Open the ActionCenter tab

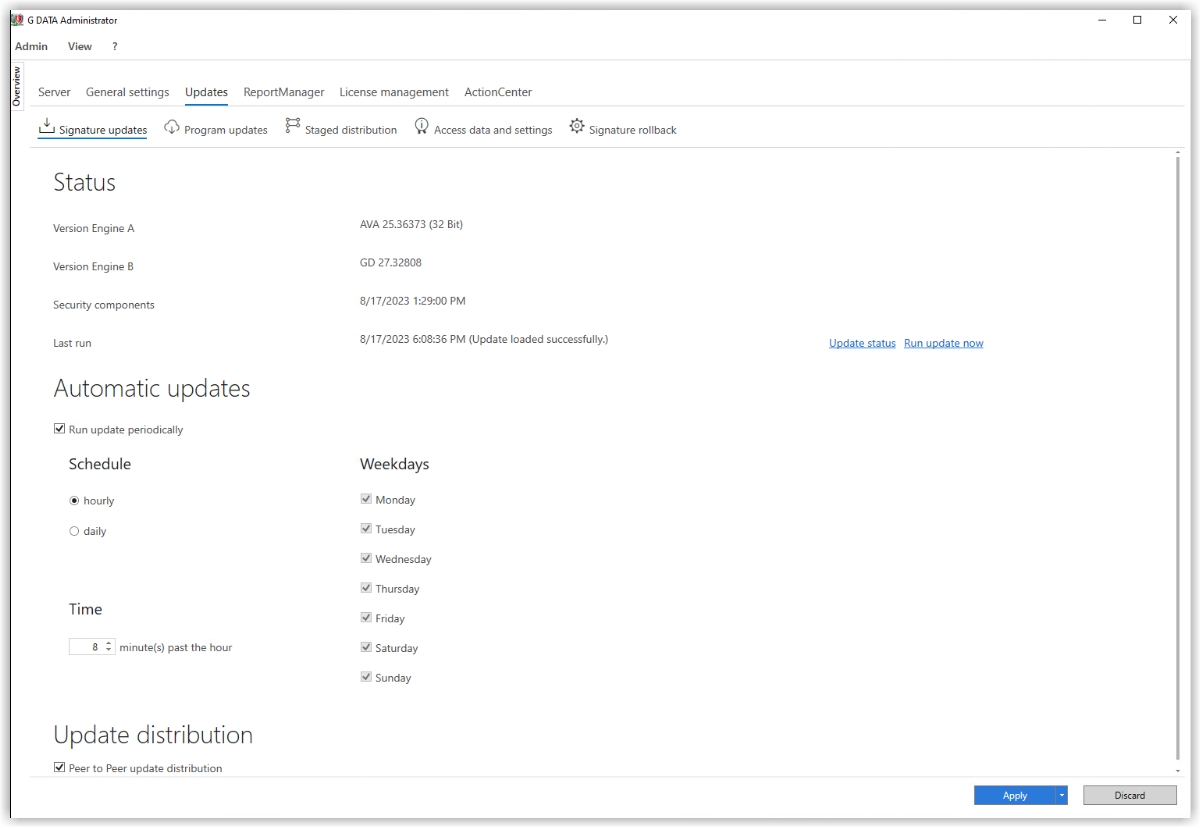[x=498, y=92]
